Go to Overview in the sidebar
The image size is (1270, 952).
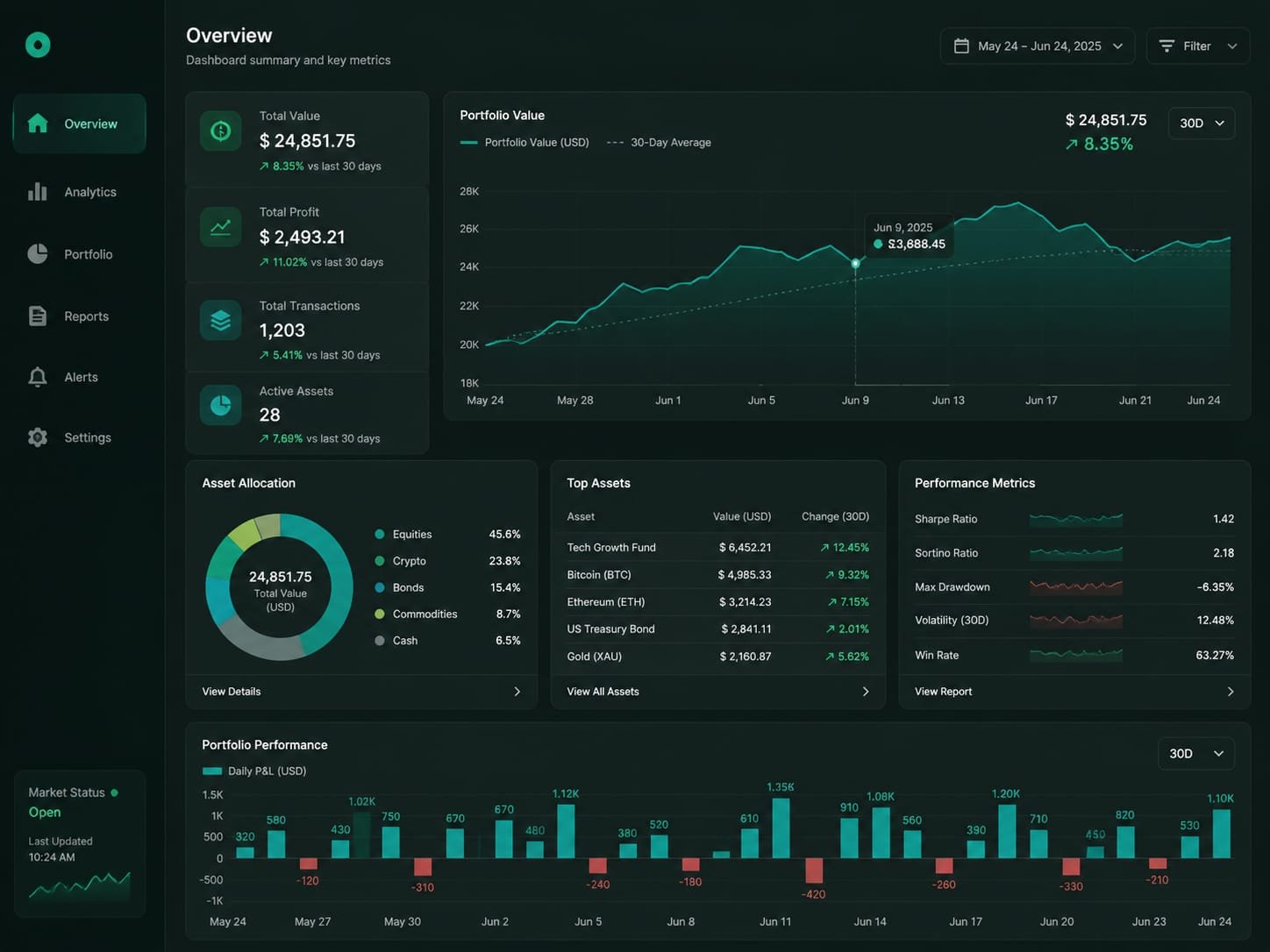pyautogui.click(x=79, y=124)
